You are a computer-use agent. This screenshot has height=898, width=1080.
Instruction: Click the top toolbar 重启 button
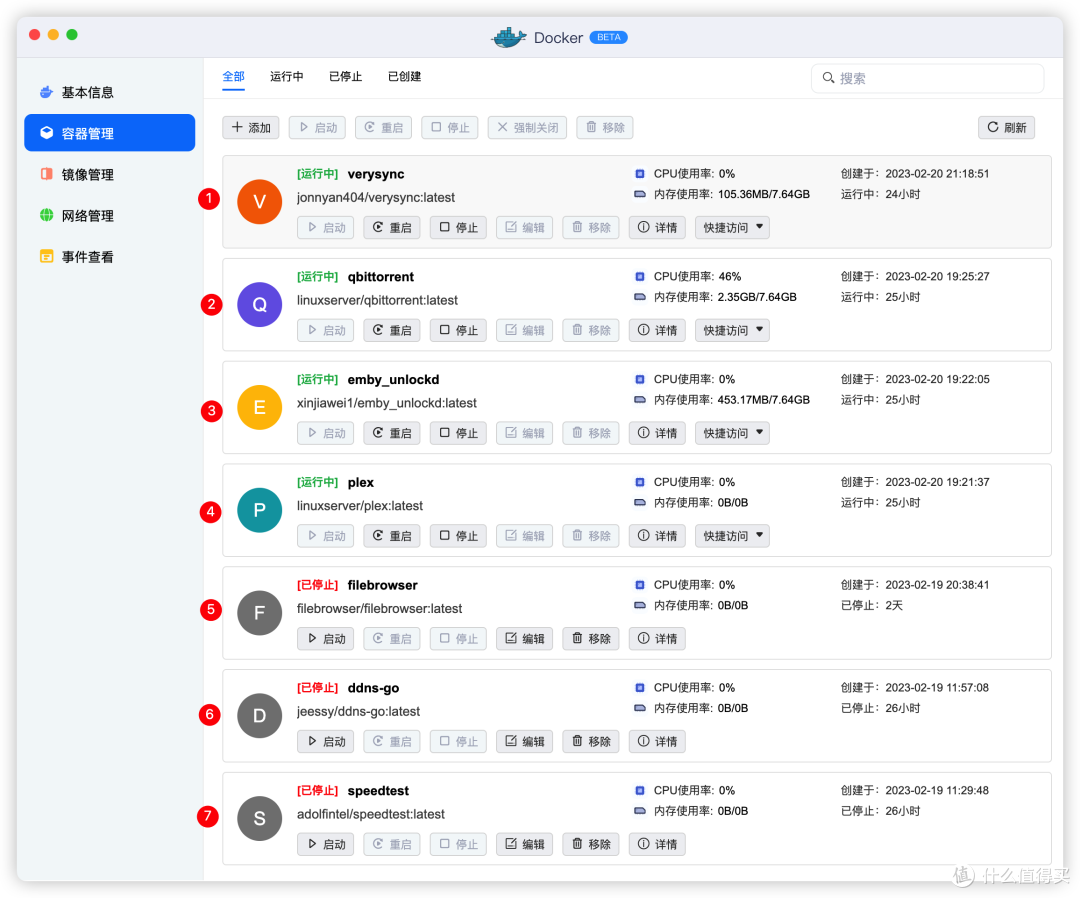click(x=384, y=127)
